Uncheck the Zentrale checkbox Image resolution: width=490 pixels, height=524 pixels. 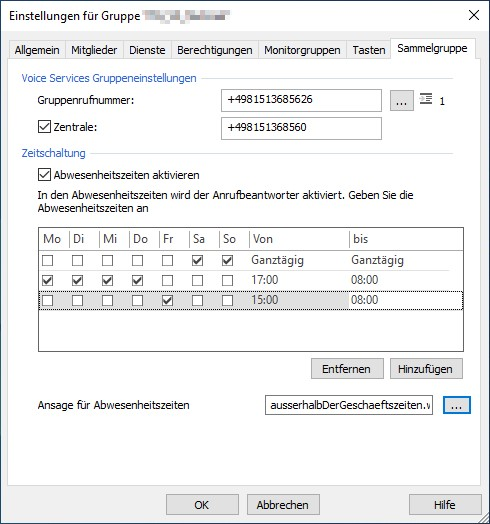click(44, 127)
